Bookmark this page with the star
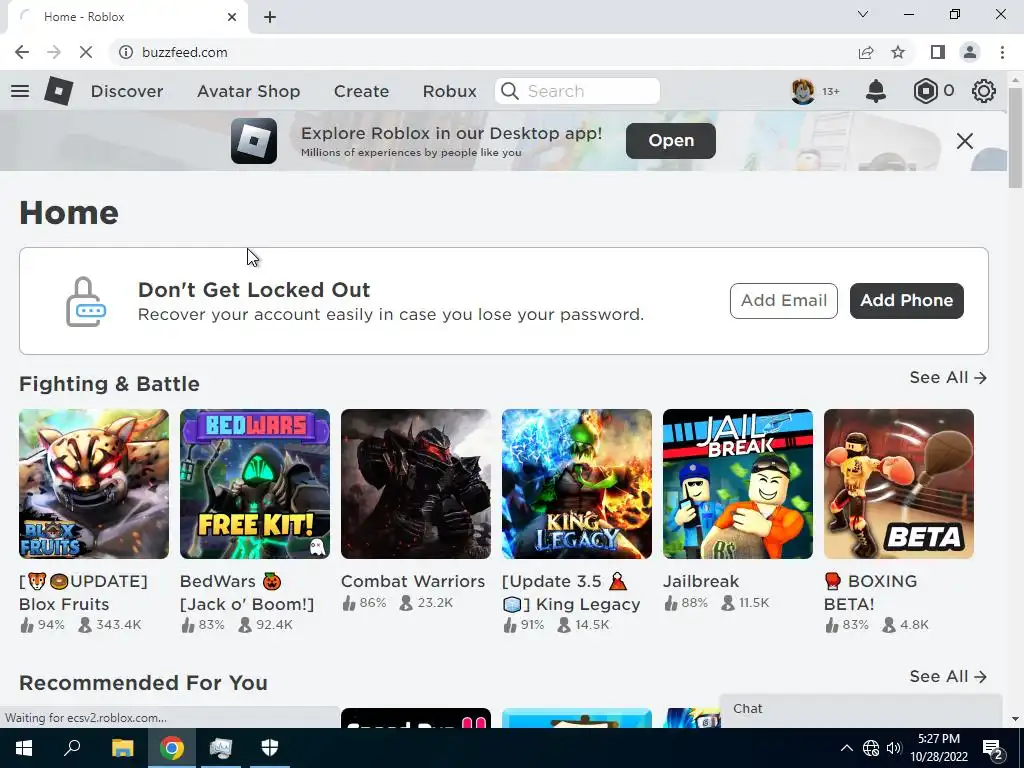The image size is (1024, 768). 898,52
